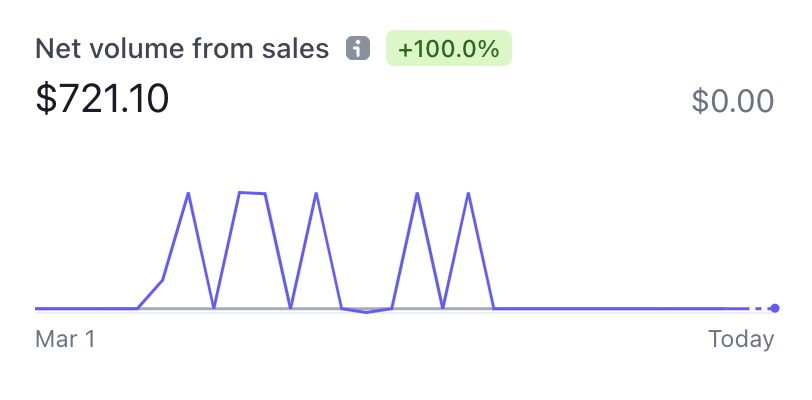Click the last peak of the chart line
The height and width of the screenshot is (400, 812).
point(468,193)
